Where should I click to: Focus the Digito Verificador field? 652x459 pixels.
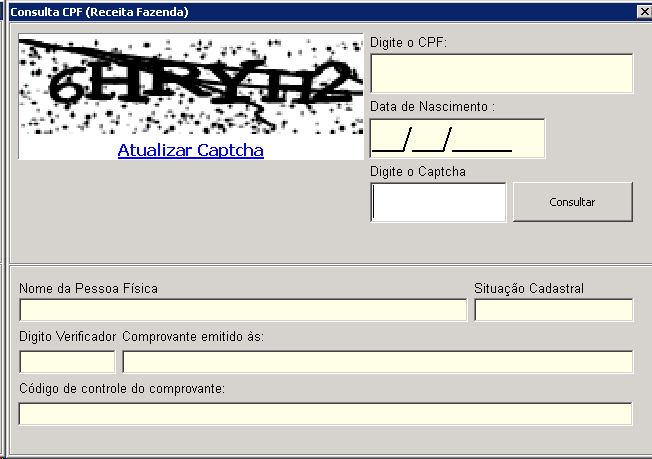(67, 362)
